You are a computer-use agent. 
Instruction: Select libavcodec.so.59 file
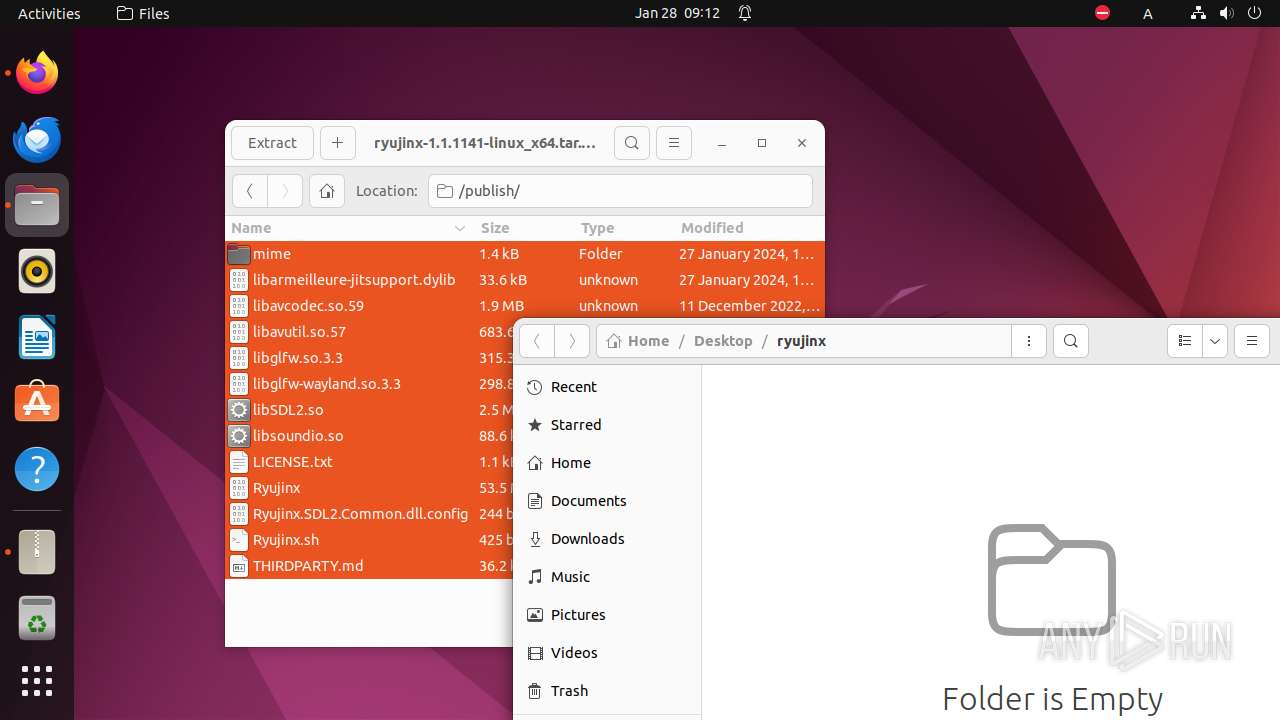pyautogui.click(x=524, y=306)
